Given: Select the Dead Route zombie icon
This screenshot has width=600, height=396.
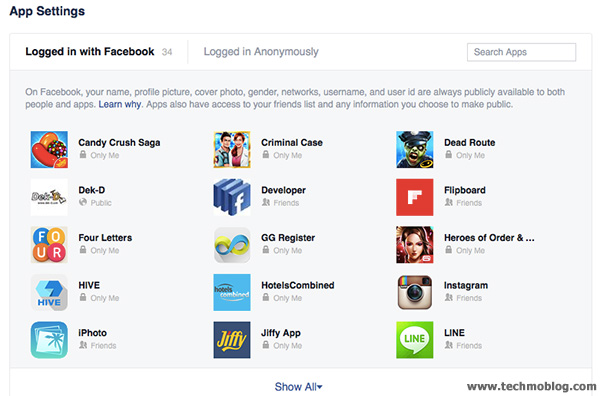Looking at the screenshot, I should [x=415, y=150].
